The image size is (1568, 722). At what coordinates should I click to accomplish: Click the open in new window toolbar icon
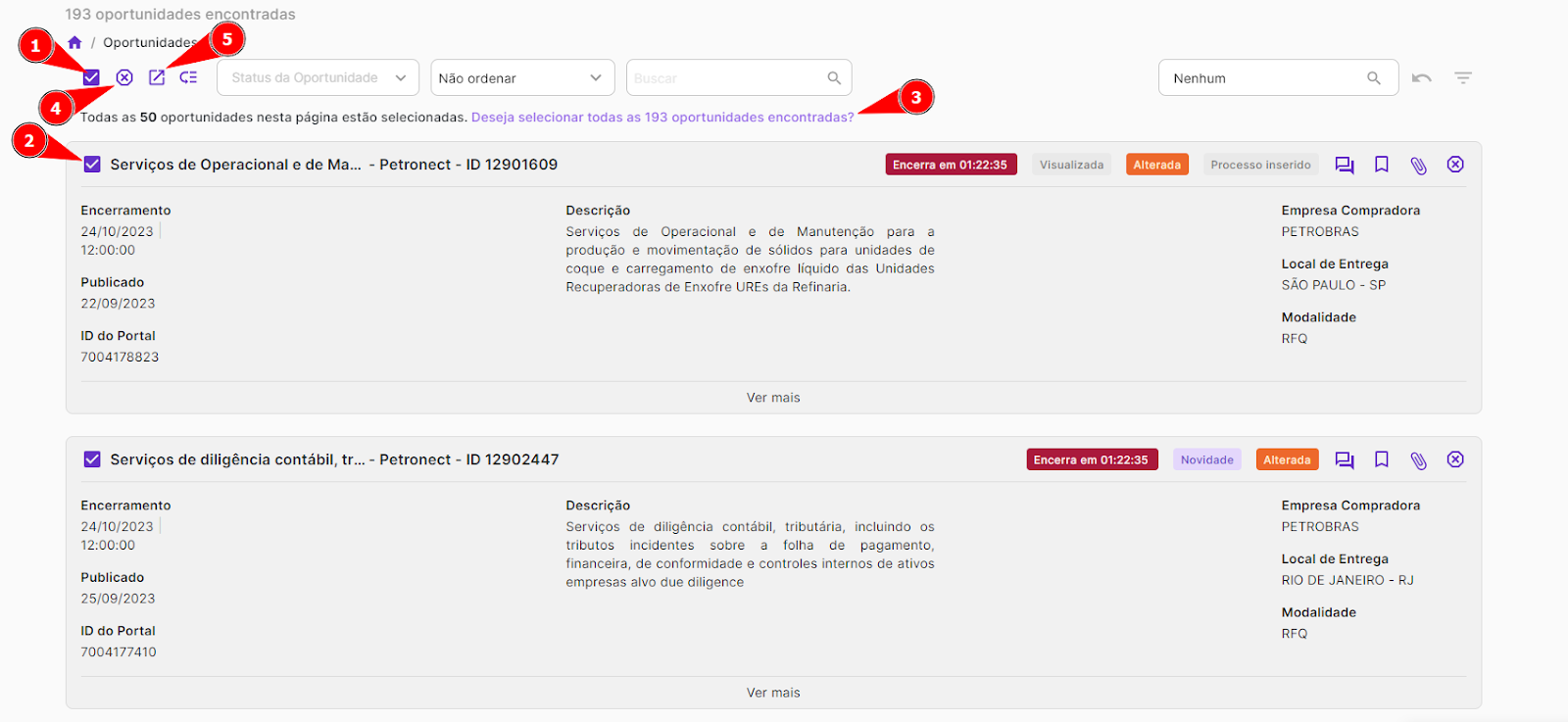[157, 77]
